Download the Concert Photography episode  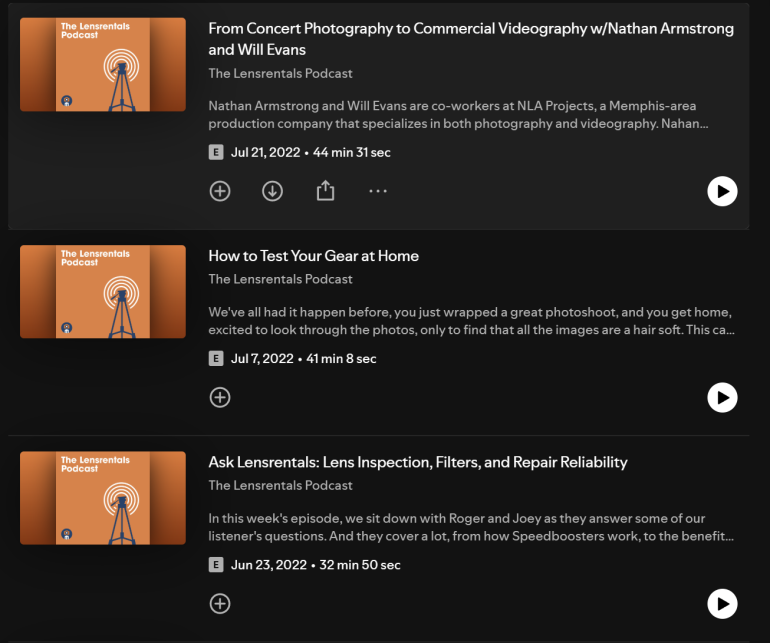pos(273,191)
